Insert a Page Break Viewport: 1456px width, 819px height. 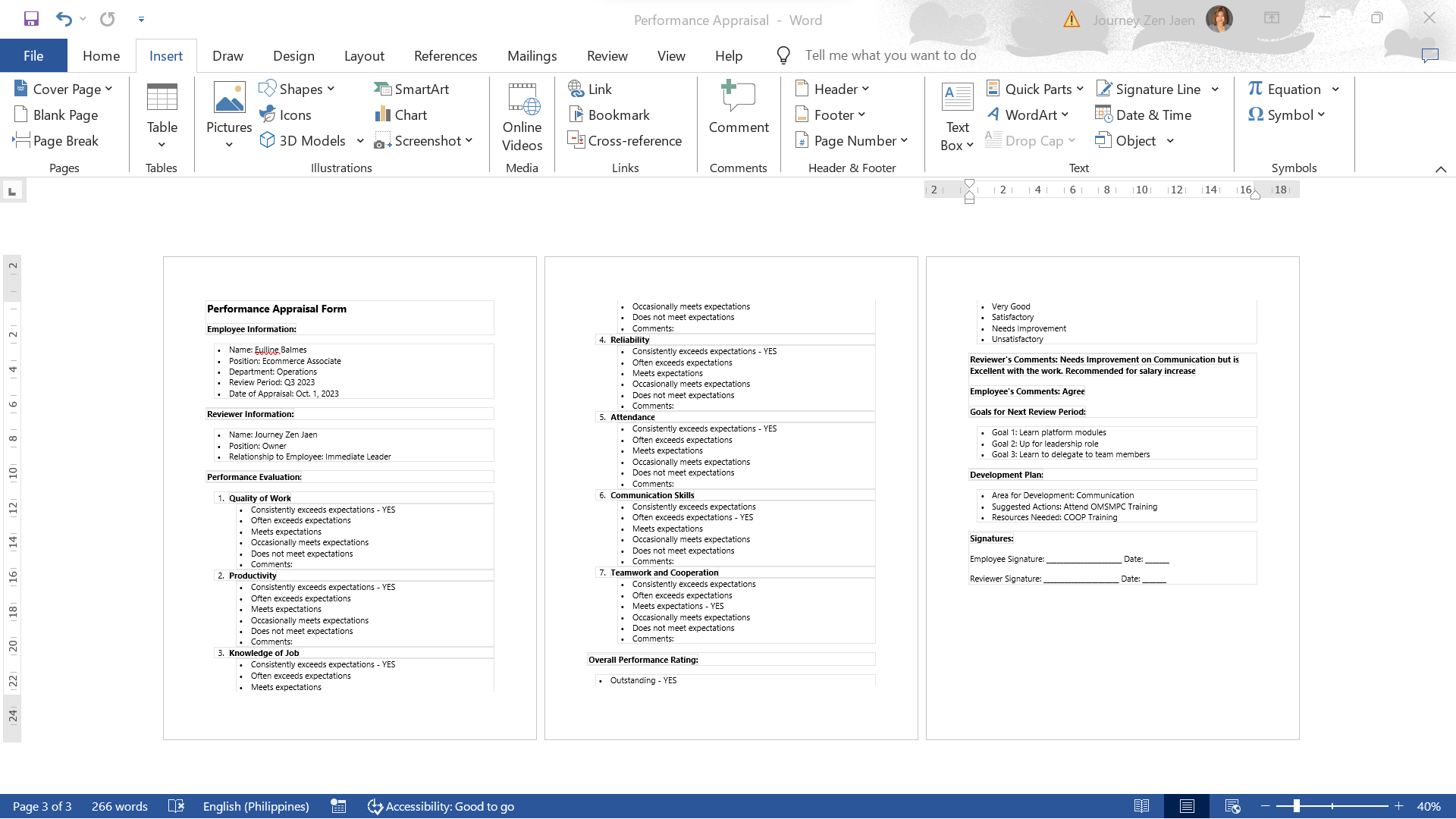56,141
